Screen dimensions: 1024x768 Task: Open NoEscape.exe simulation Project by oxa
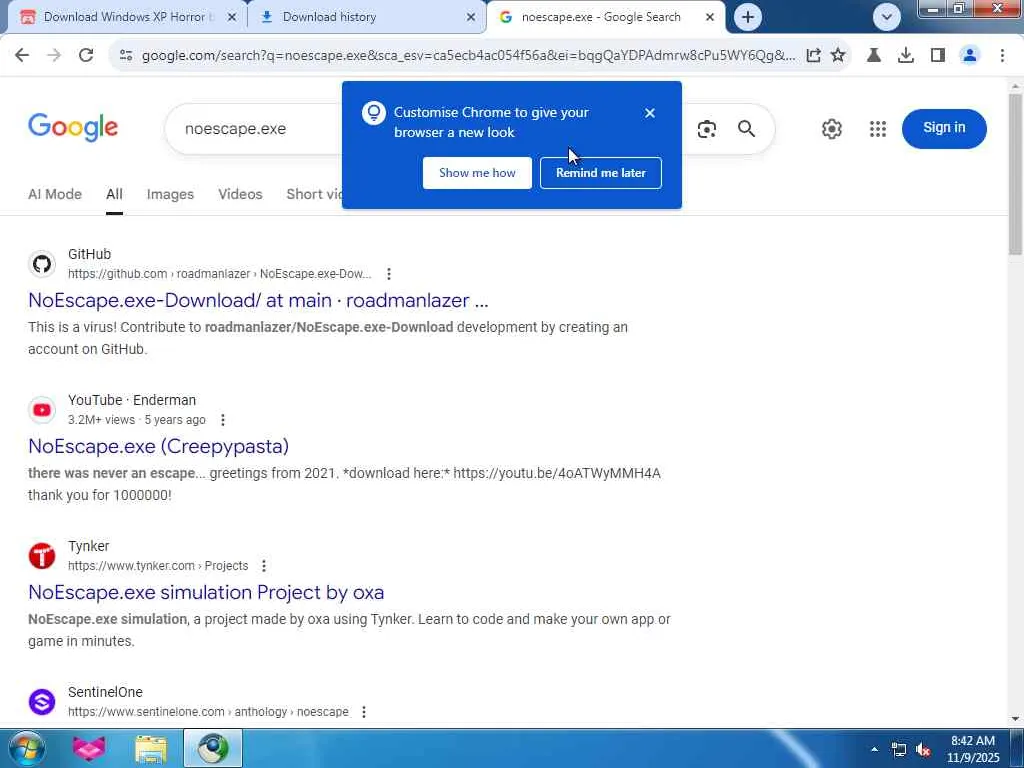[x=206, y=592]
